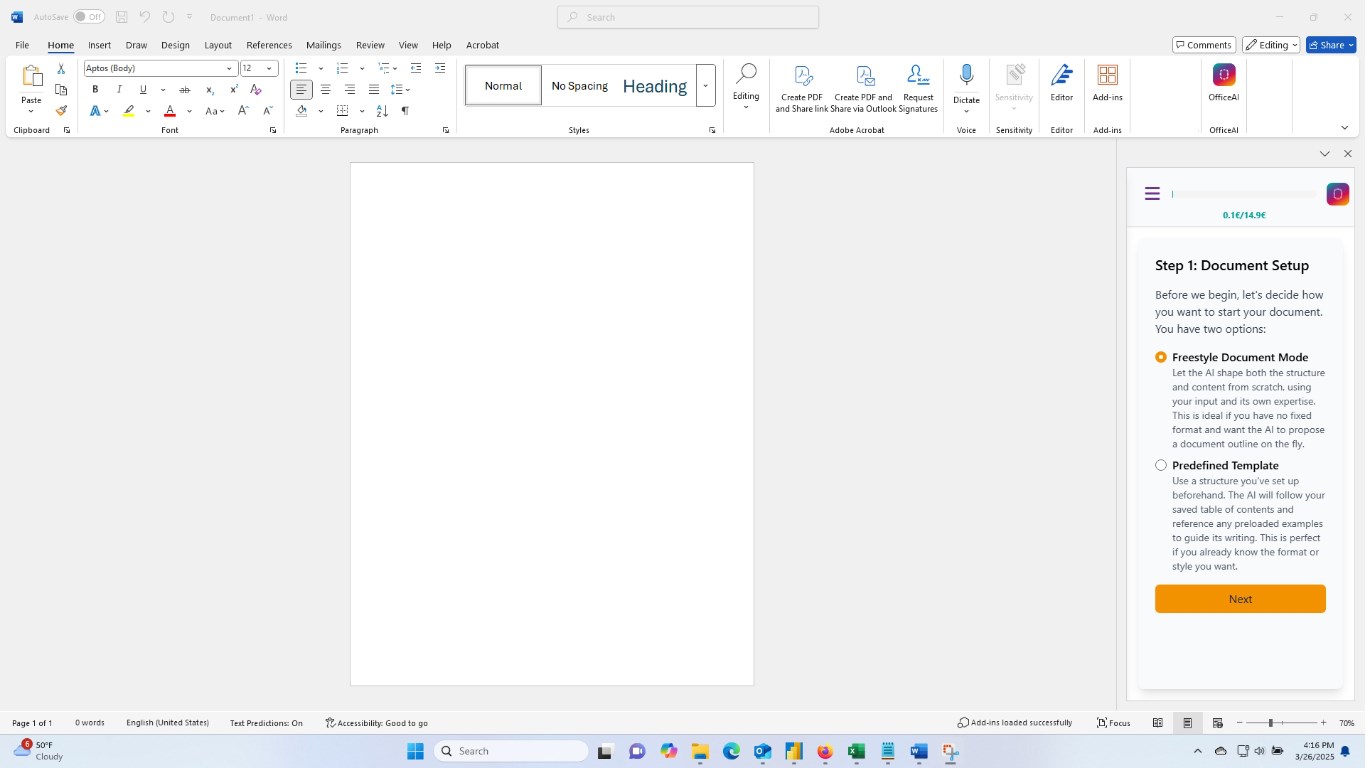Click the Comments button
Viewport: 1366px width, 768px height.
pyautogui.click(x=1203, y=45)
